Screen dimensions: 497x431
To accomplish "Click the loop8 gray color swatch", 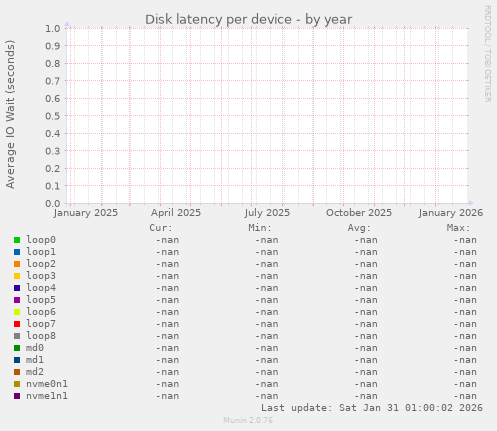I will coord(17,336).
